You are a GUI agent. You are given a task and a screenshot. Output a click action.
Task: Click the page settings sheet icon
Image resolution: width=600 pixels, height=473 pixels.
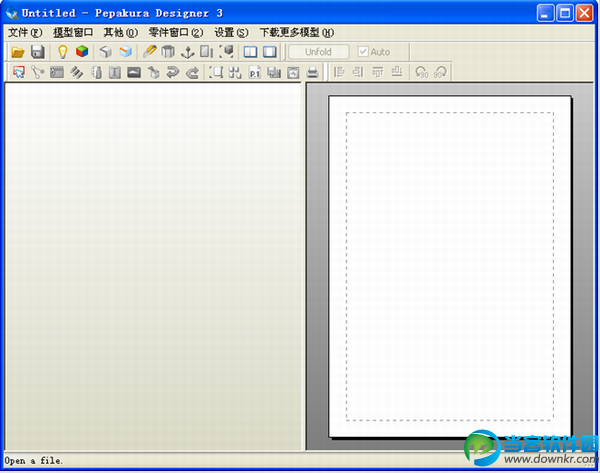coord(293,72)
